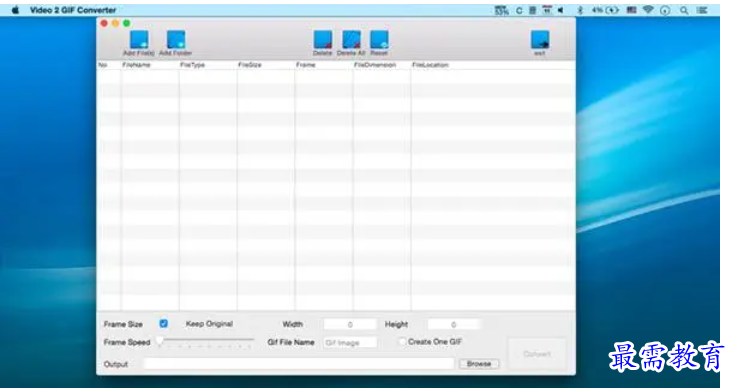
Task: Click the Width input field
Action: tap(350, 324)
